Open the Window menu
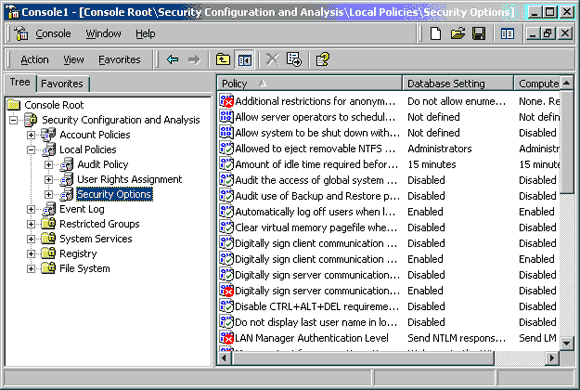This screenshot has height=390, width=580. pos(104,34)
